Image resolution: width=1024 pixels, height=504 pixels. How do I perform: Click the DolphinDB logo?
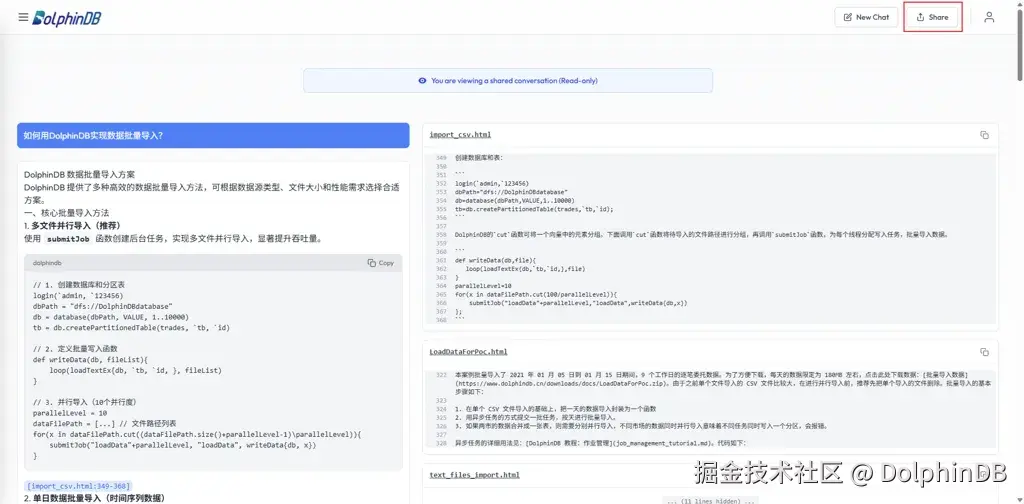67,18
